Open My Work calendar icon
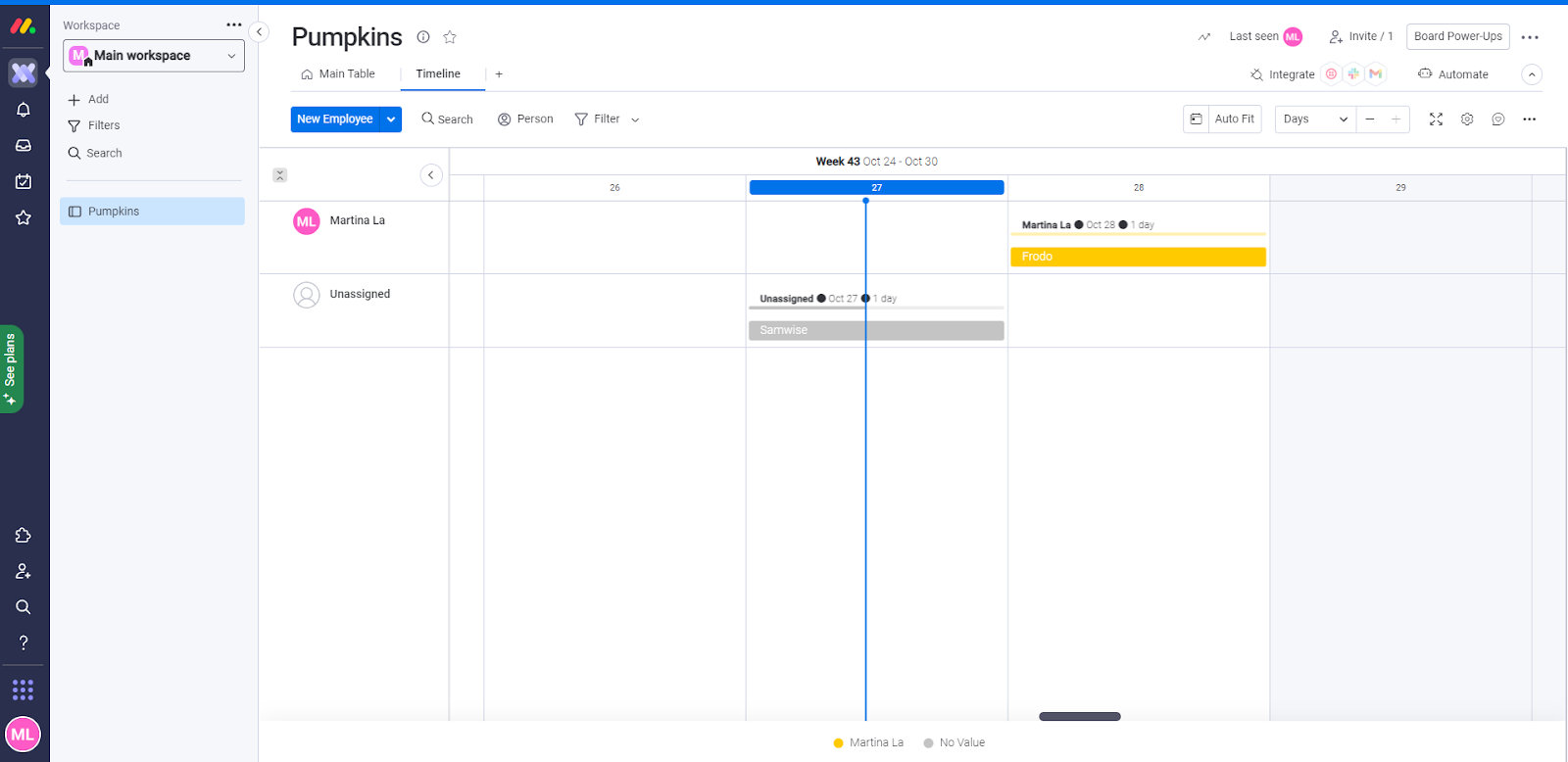Image resolution: width=1568 pixels, height=762 pixels. (x=24, y=181)
